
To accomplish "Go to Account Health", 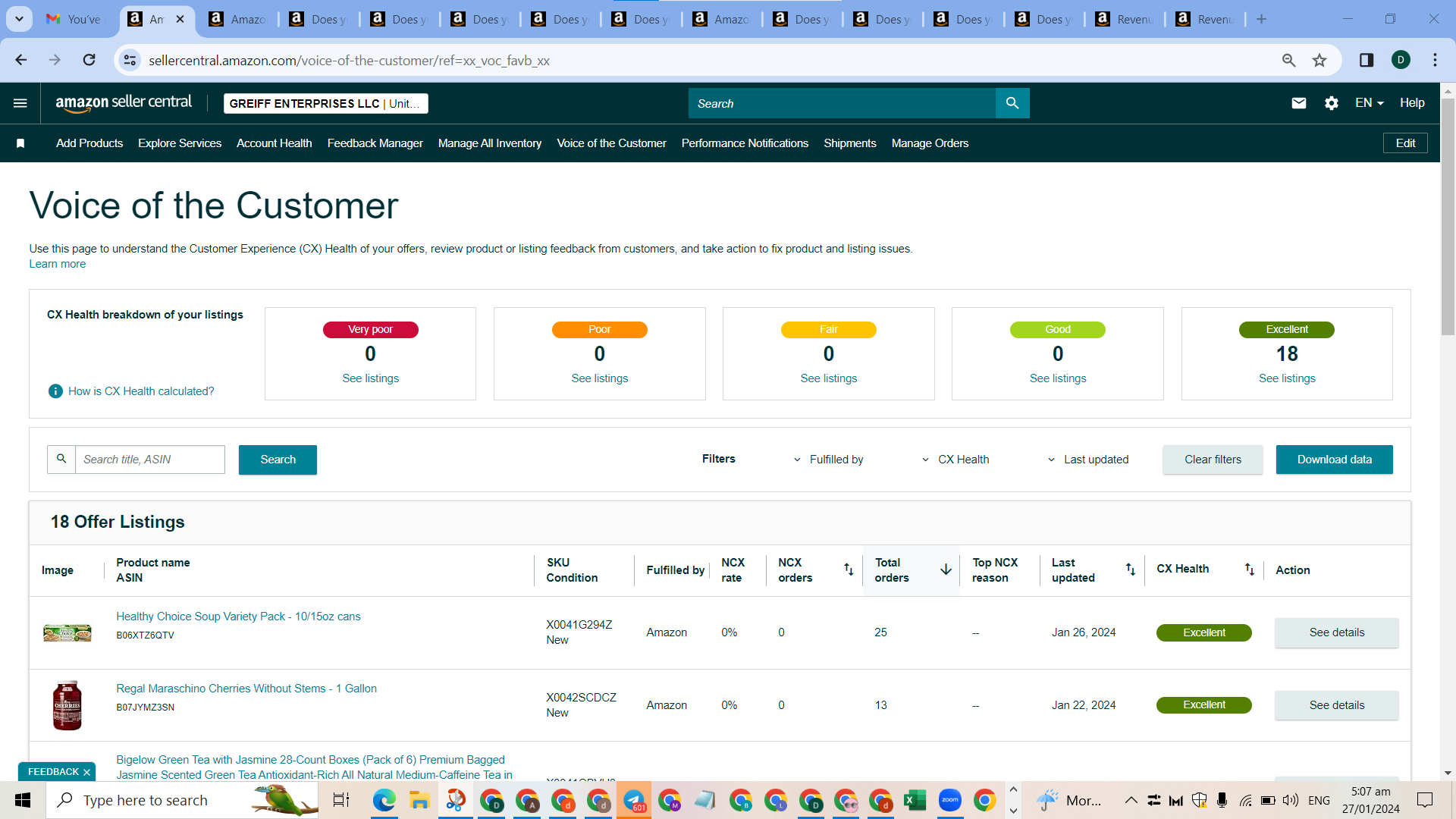I will 275,143.
